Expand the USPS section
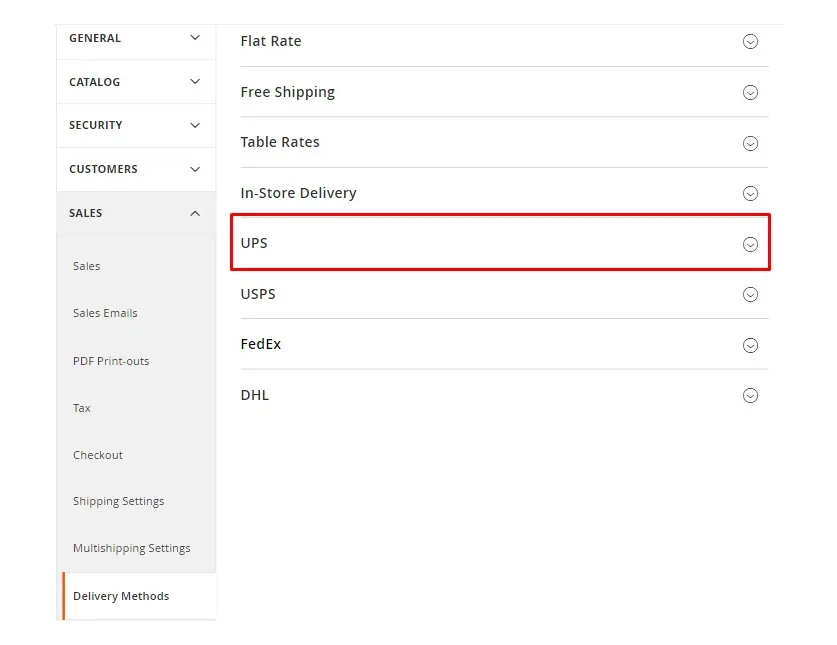The height and width of the screenshot is (645, 837). (x=750, y=294)
